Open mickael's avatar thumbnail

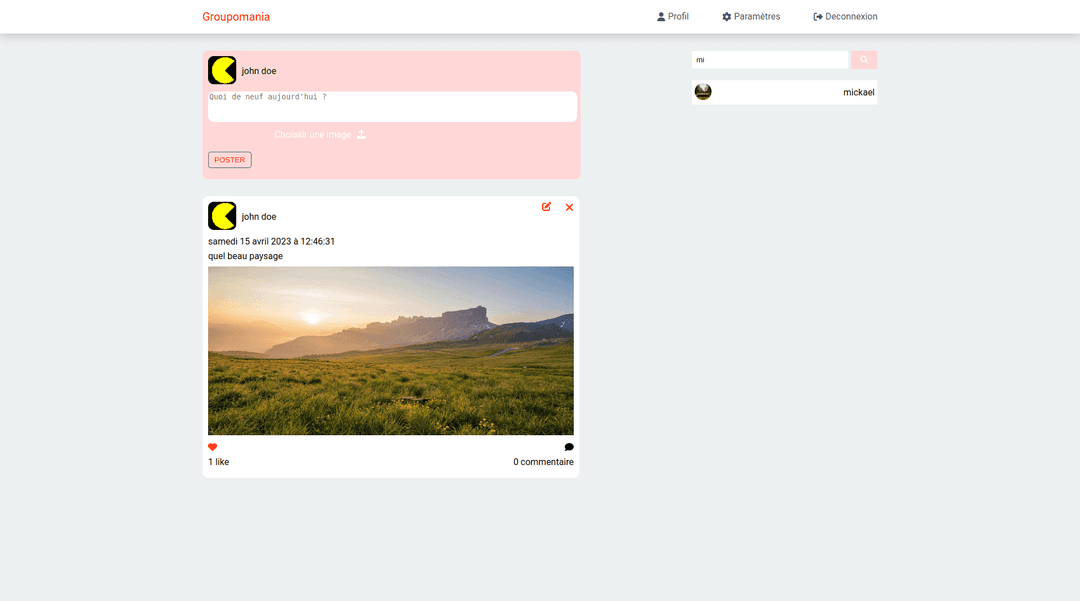point(703,92)
